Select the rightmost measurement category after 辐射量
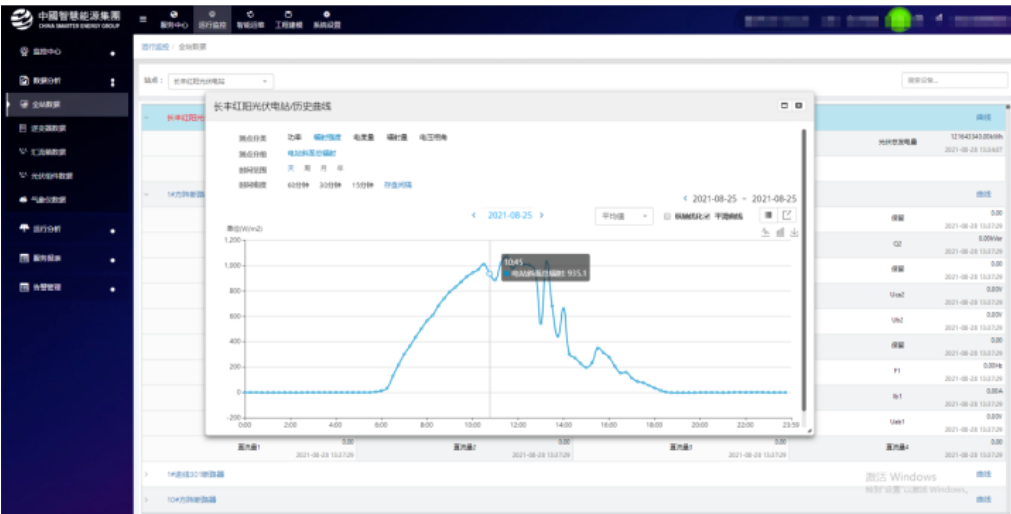 433,137
